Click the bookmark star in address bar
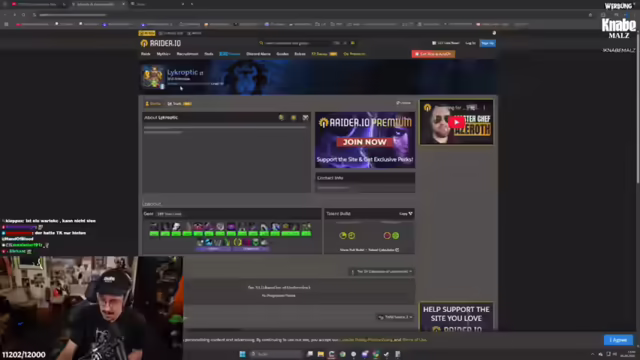Viewport: 640px width, 360px height. coord(590,15)
